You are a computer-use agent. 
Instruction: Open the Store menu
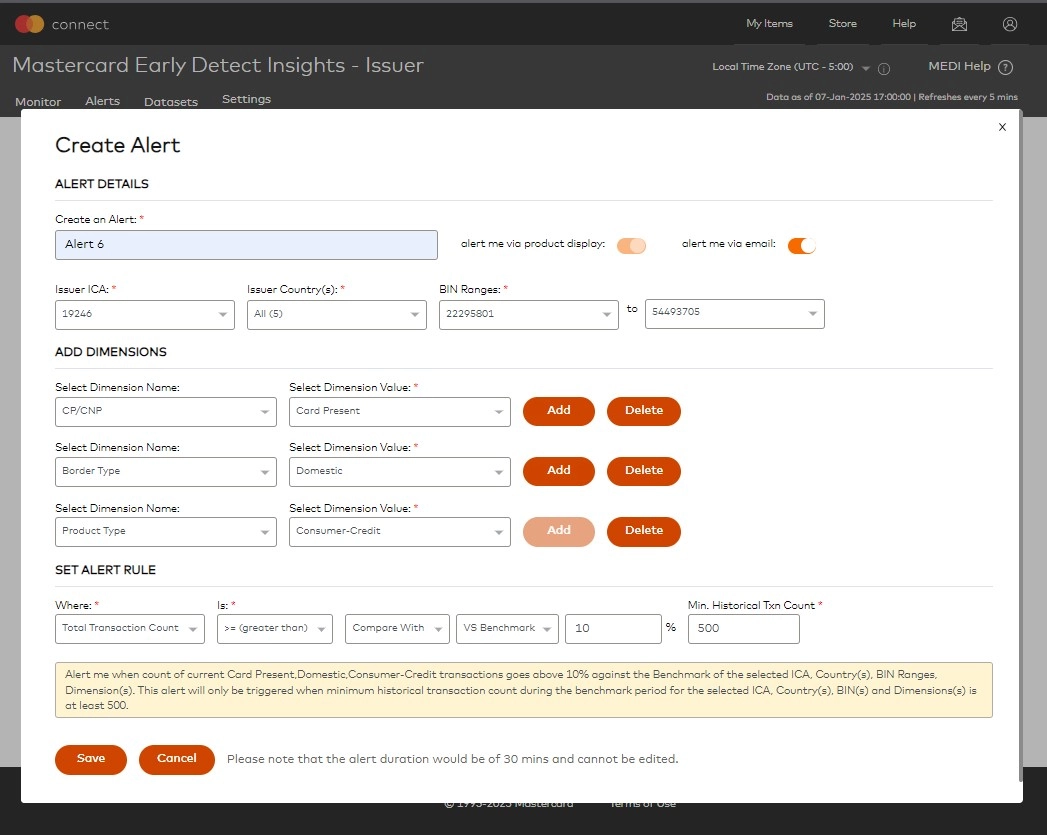tap(842, 23)
